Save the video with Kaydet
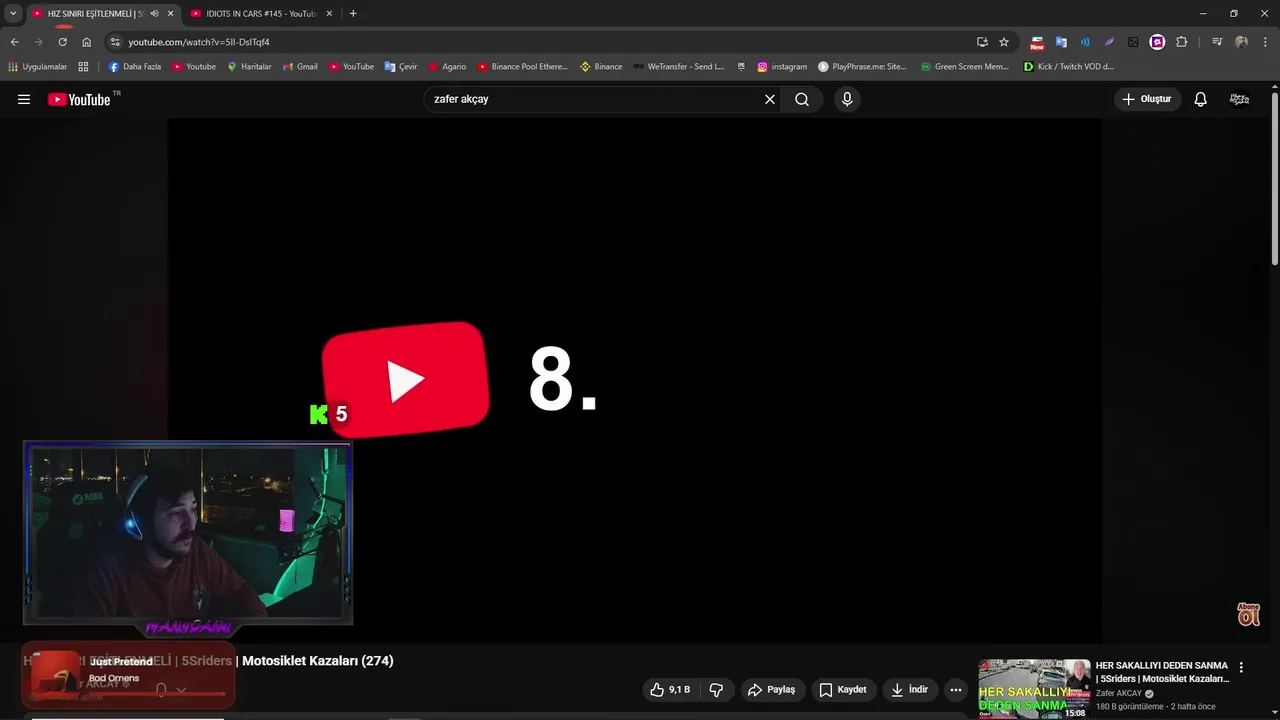Screen dimensions: 1280x720 (843, 690)
